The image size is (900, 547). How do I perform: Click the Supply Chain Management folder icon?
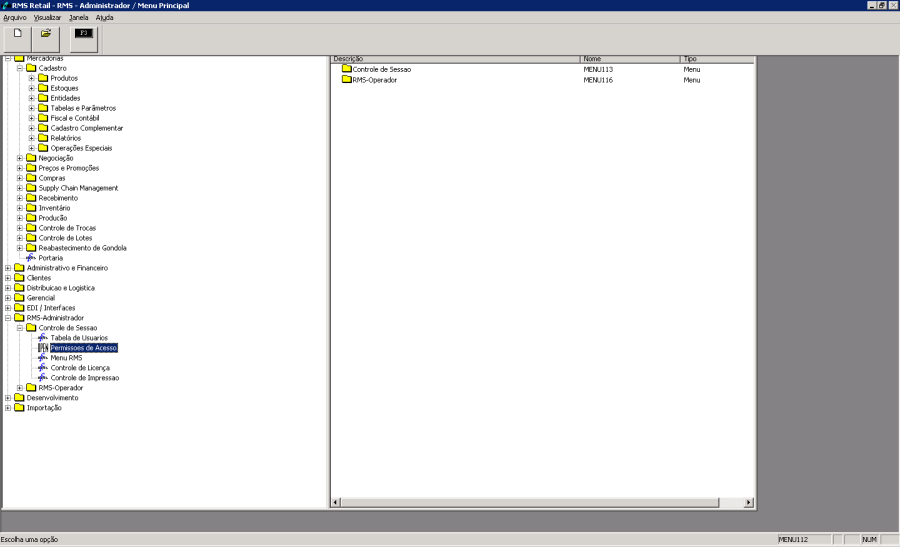click(31, 188)
